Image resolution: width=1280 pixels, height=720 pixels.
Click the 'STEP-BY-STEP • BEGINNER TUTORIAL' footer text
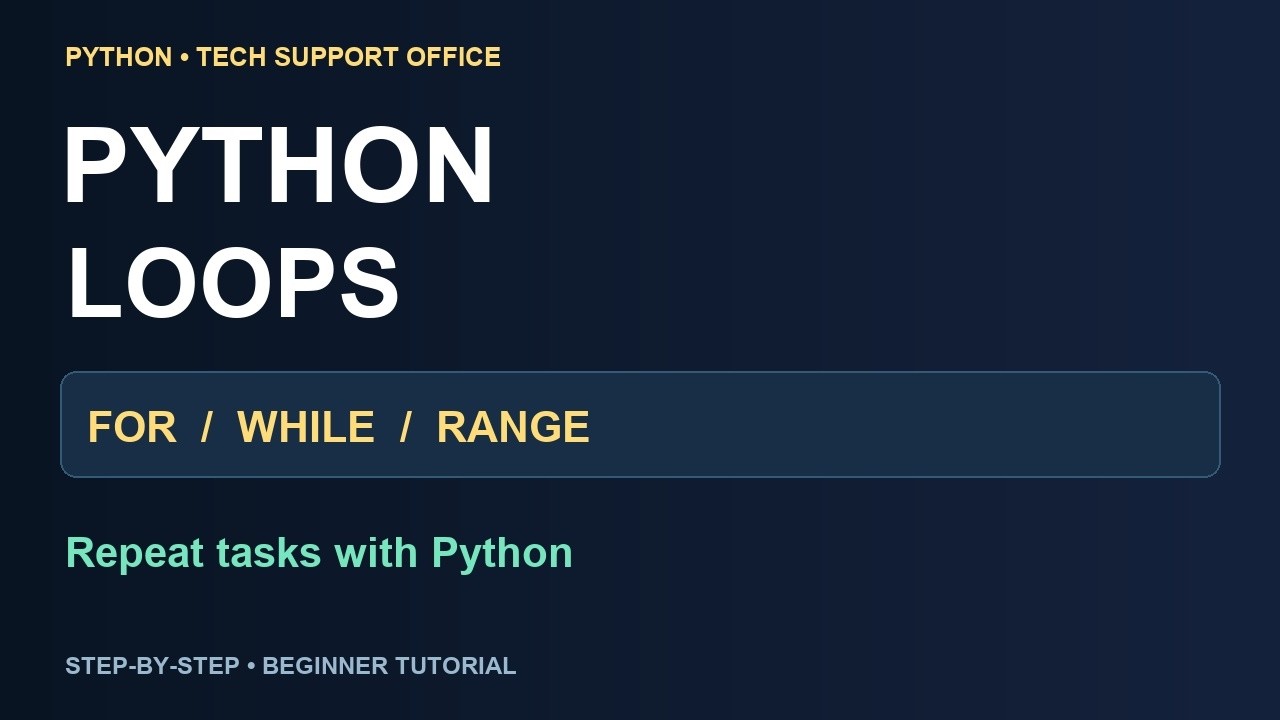tap(291, 666)
